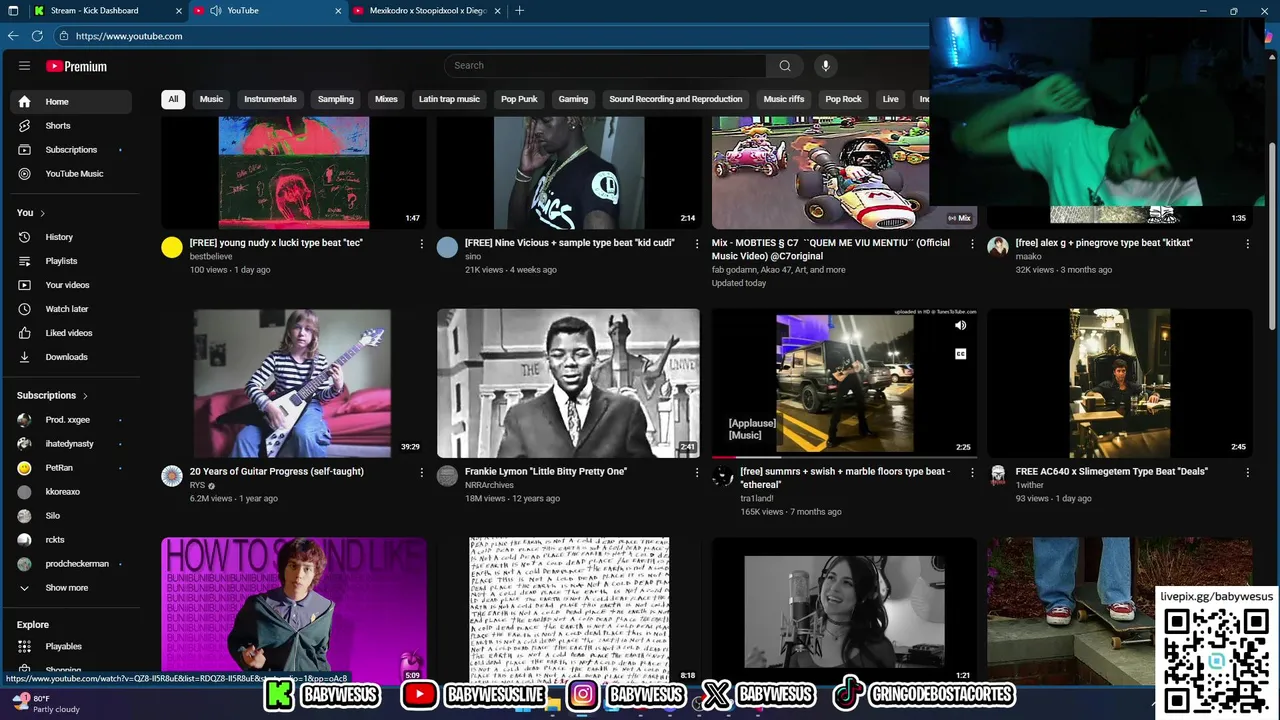Open options menu for FREE AC640 Deals beat
1280x720 pixels.
[x=1247, y=472]
